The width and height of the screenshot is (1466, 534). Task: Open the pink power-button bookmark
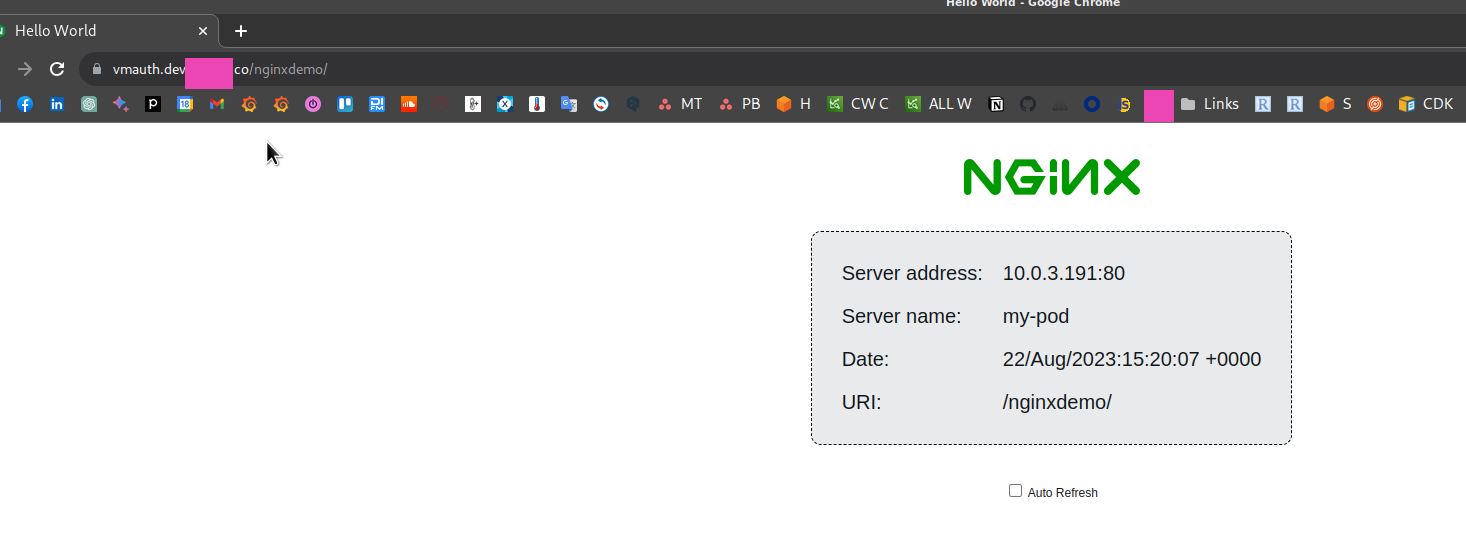tap(313, 104)
